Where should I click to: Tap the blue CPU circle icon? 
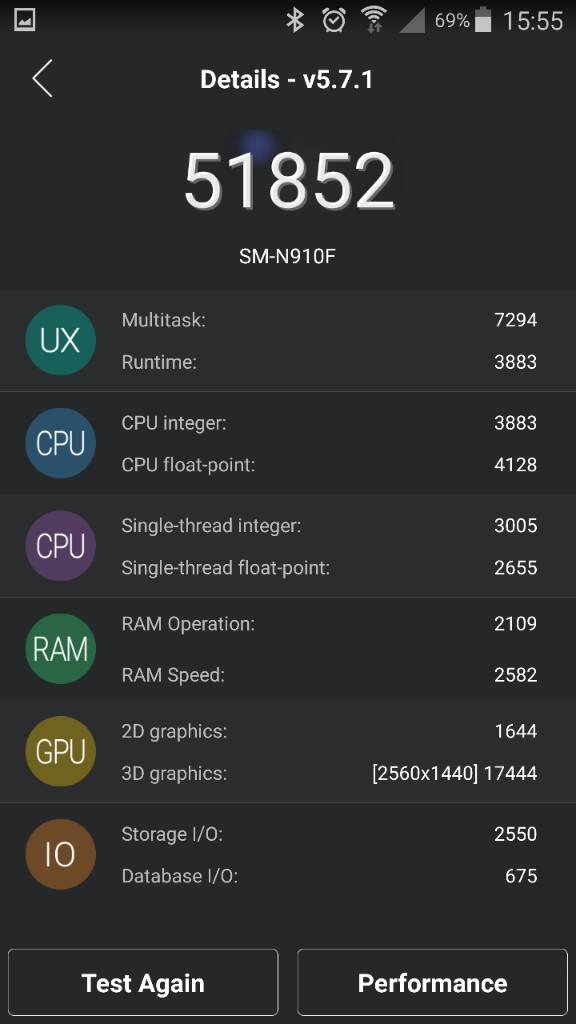[60, 443]
